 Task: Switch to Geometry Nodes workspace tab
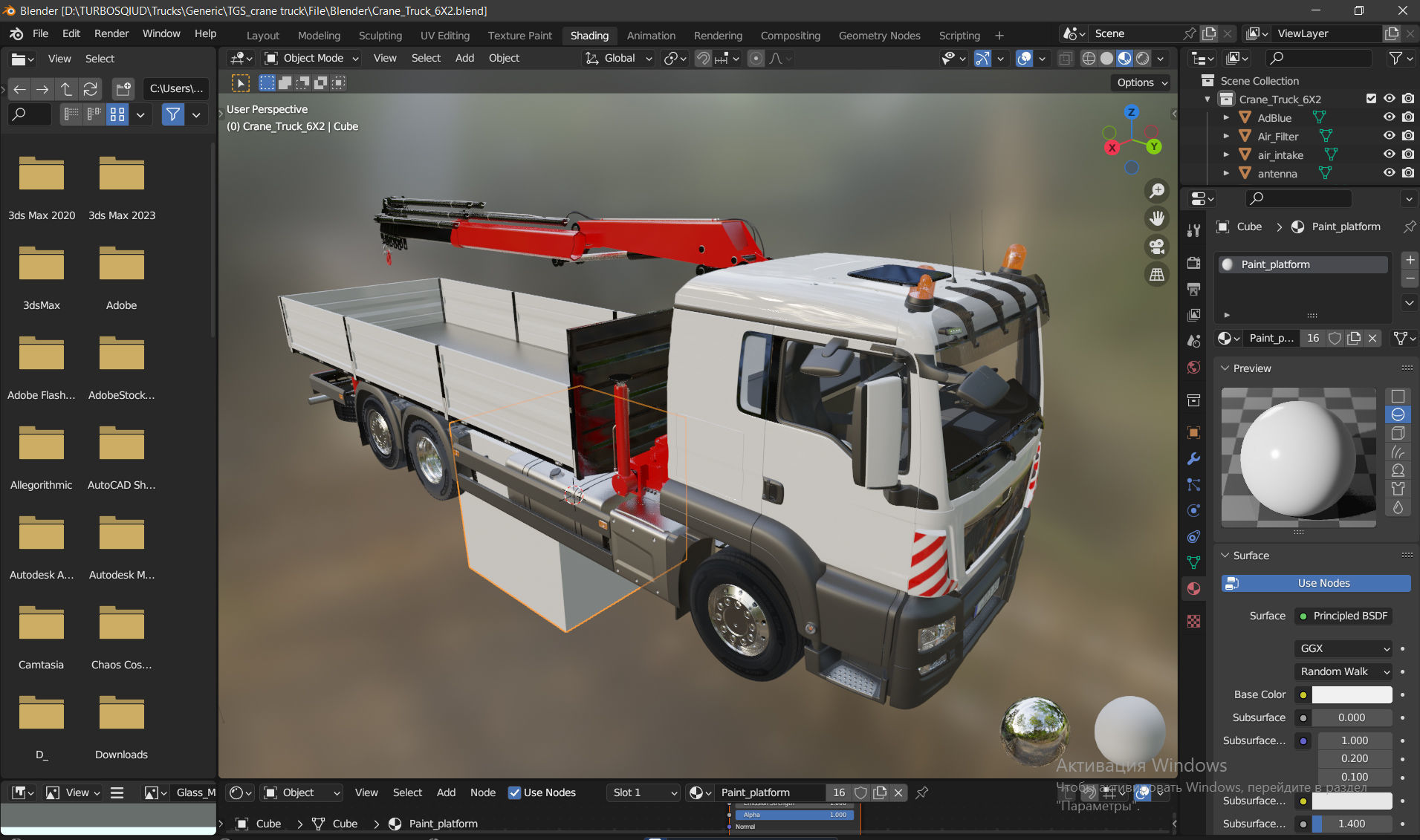[880, 36]
